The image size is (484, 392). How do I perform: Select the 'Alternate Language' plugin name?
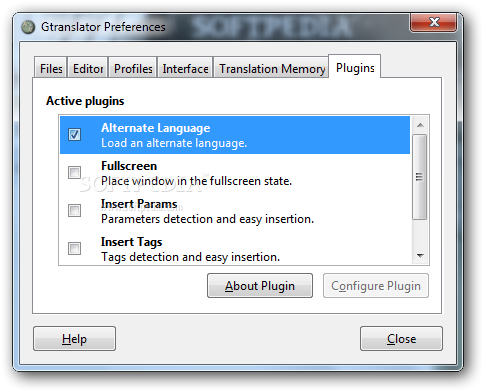[x=156, y=128]
